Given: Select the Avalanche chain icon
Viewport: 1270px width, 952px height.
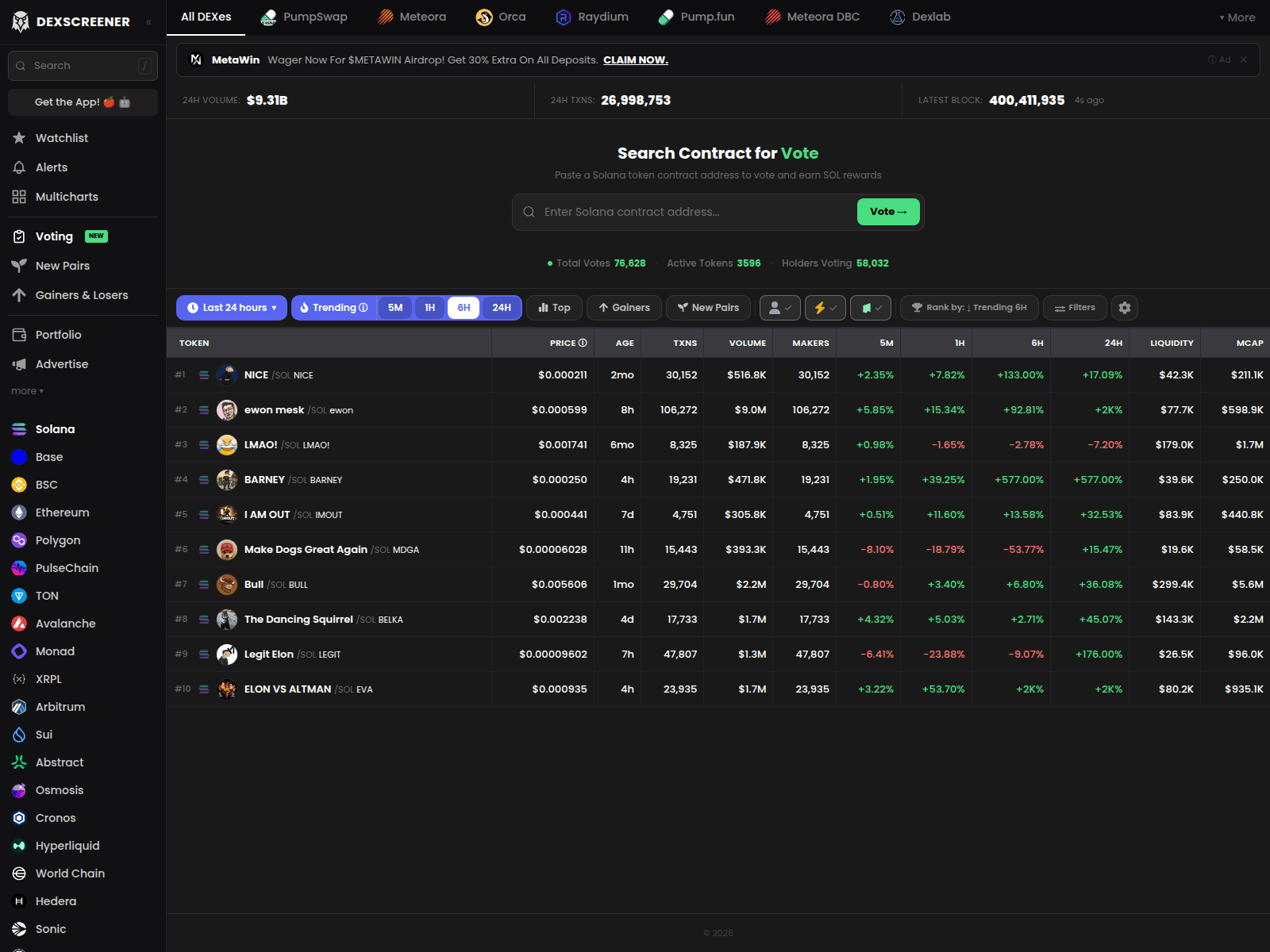Looking at the screenshot, I should pyautogui.click(x=19, y=624).
